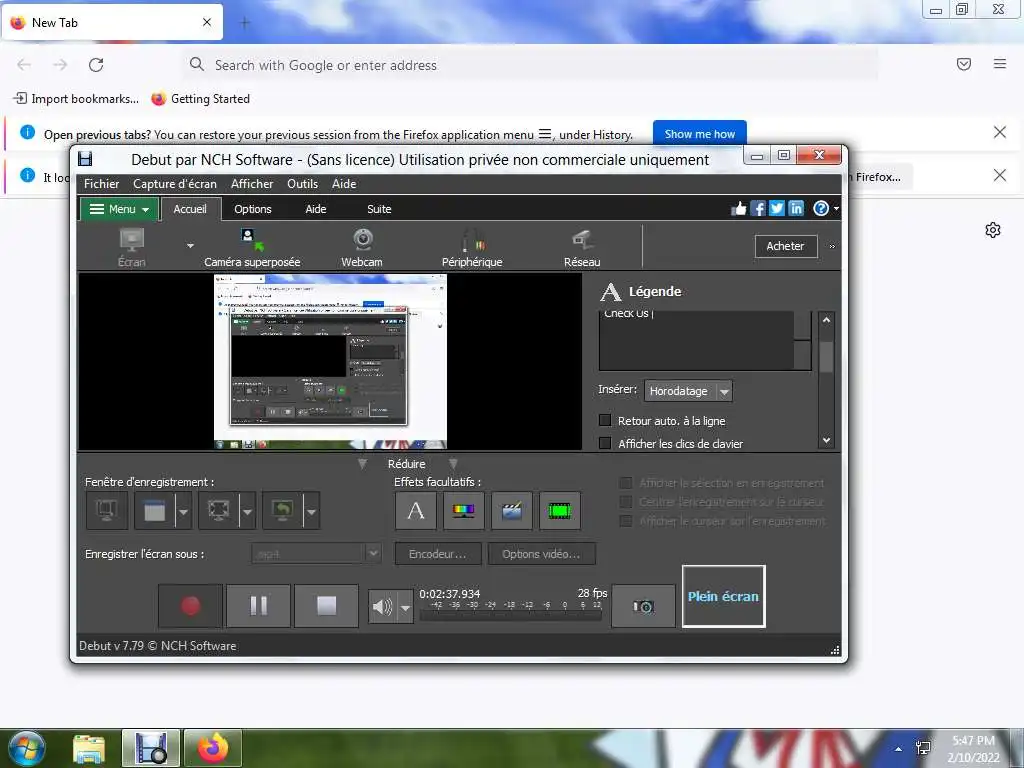Open the Encodeur… settings
Image resolution: width=1024 pixels, height=768 pixels.
pos(438,554)
